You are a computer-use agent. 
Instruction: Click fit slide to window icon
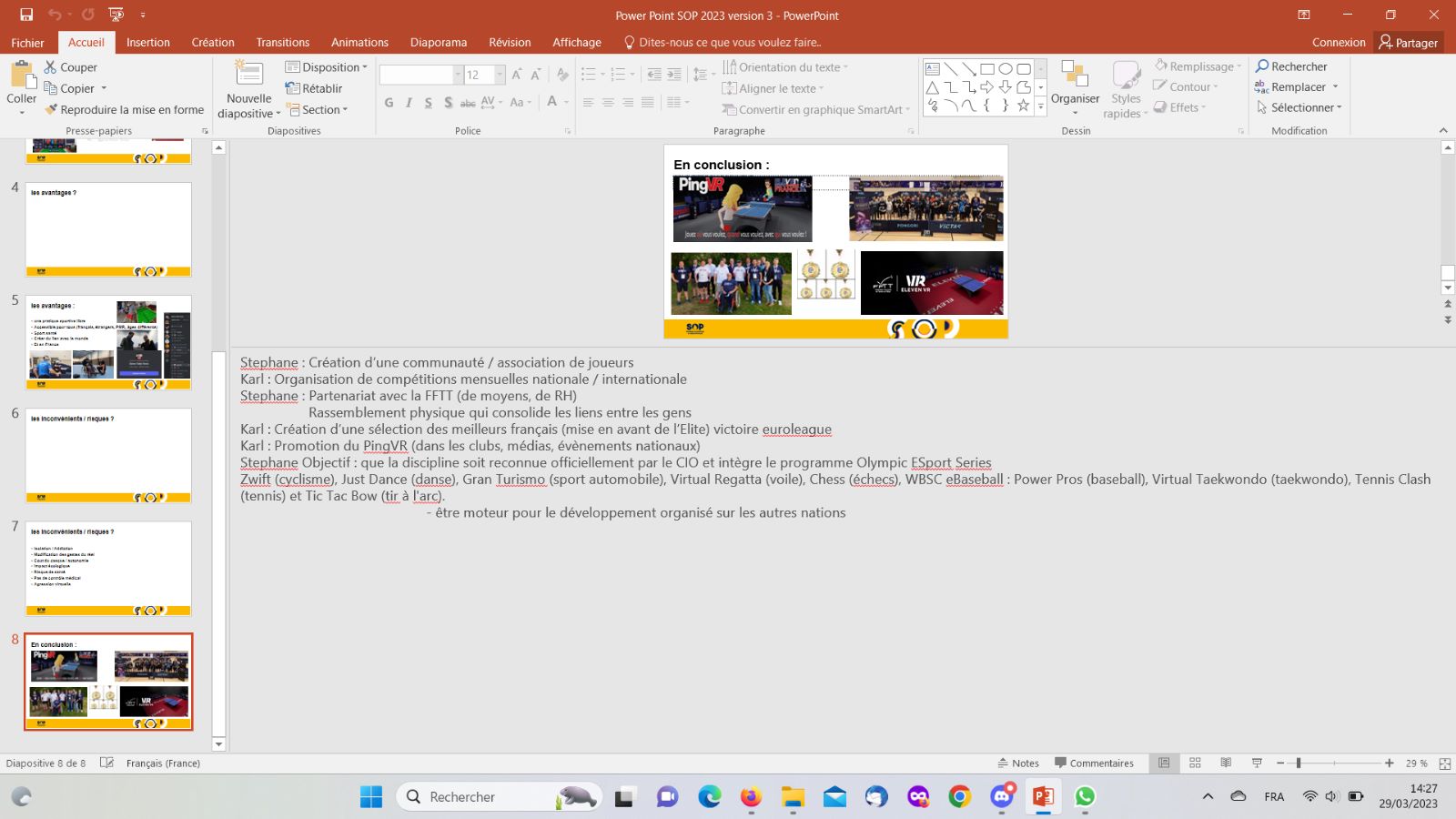pyautogui.click(x=1444, y=763)
